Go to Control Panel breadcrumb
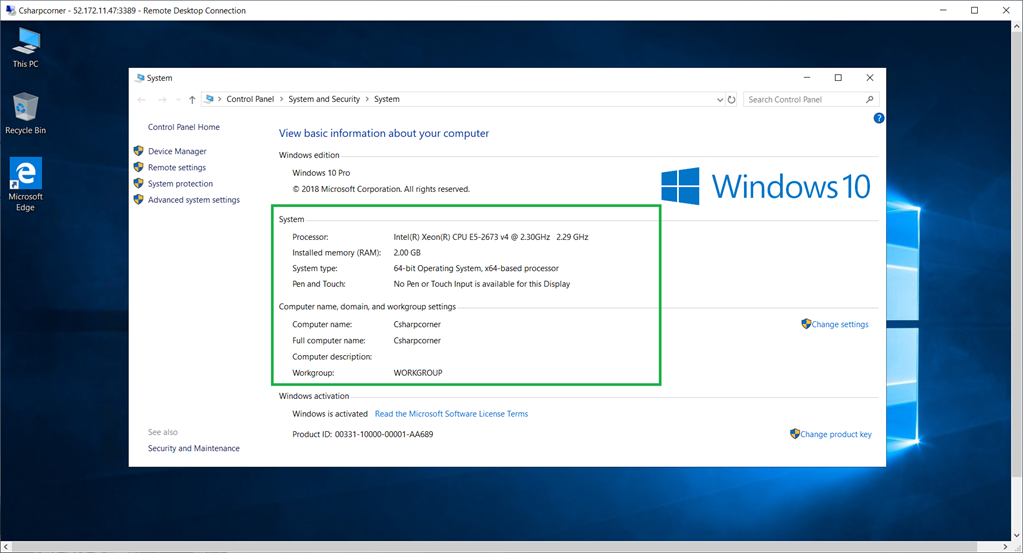The image size is (1023, 553). 250,99
